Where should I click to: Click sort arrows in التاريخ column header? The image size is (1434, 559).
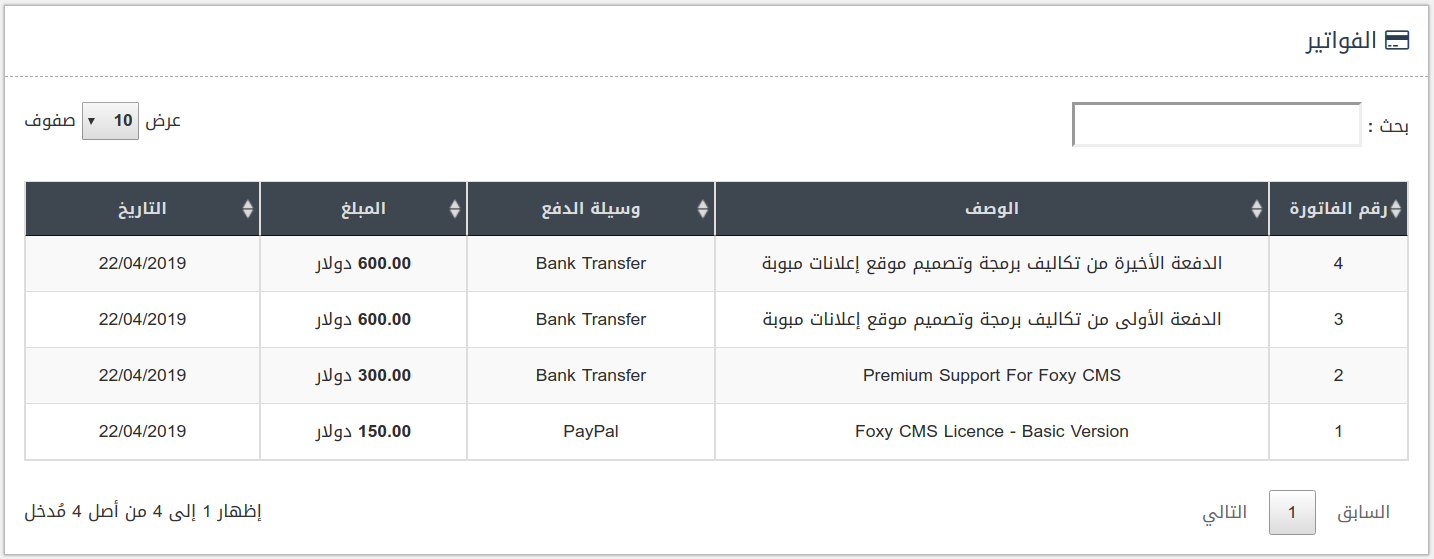tap(248, 209)
